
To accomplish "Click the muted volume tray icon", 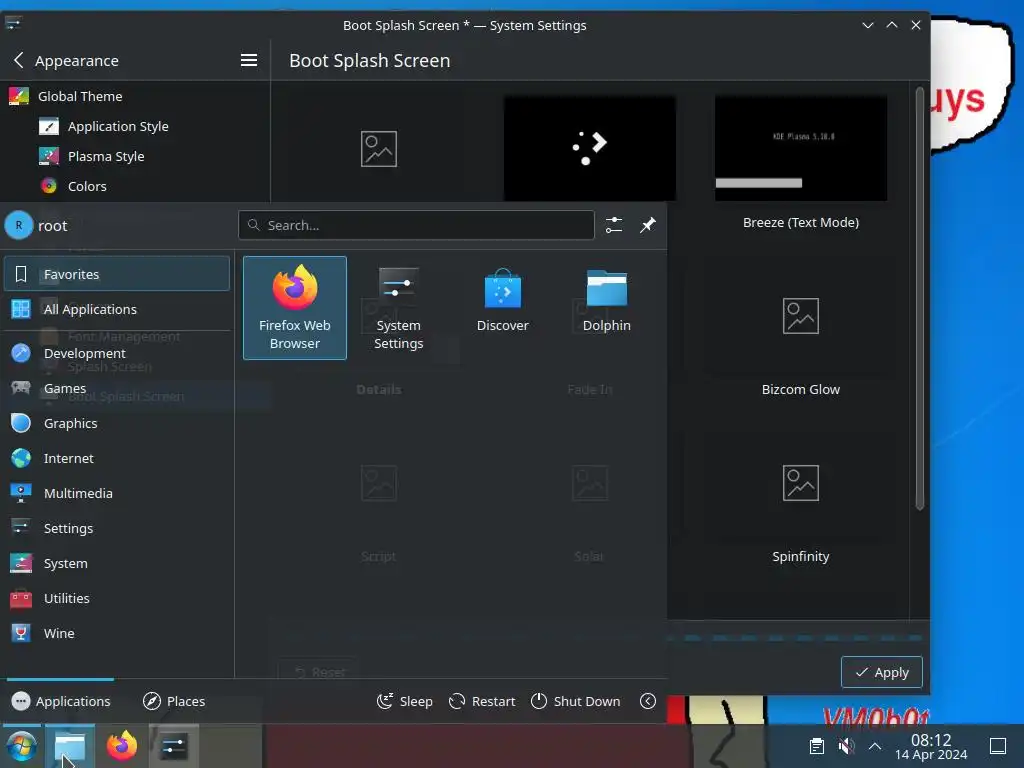I will click(846, 746).
